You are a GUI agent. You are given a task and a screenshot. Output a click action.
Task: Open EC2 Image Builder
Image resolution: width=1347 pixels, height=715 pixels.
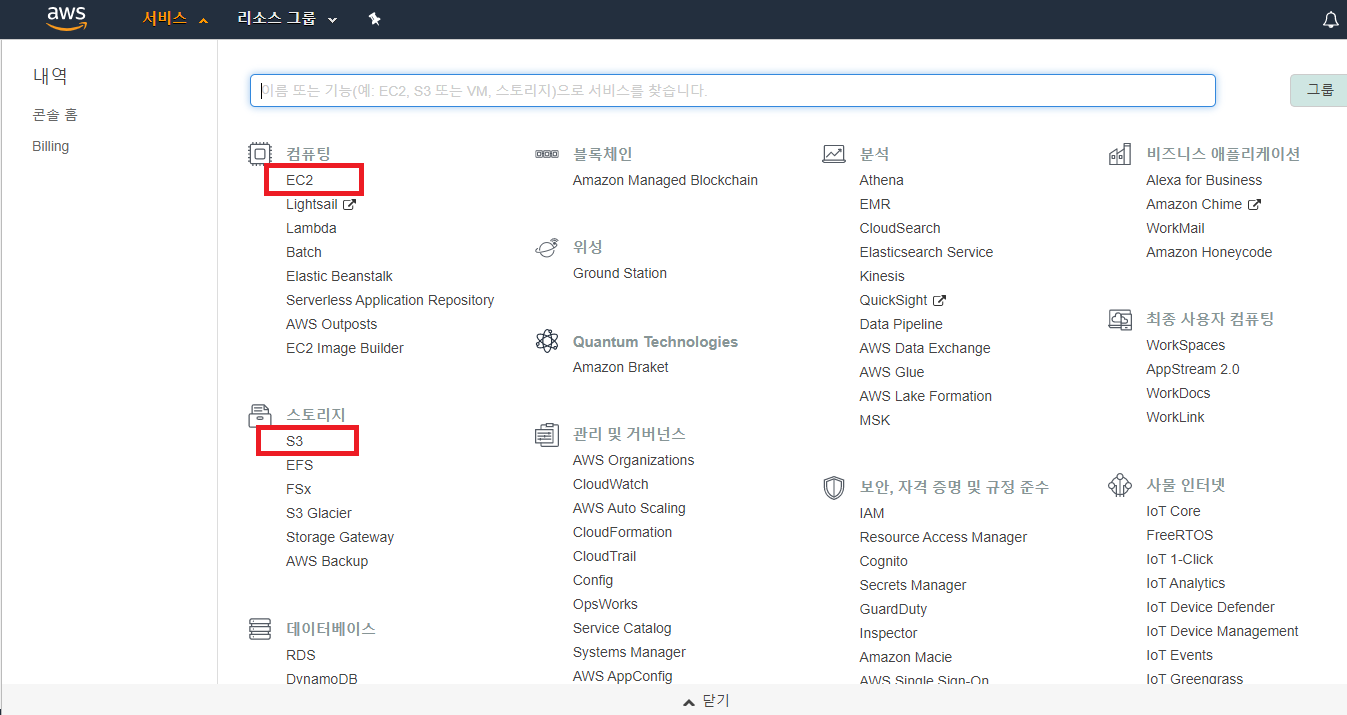[345, 348]
